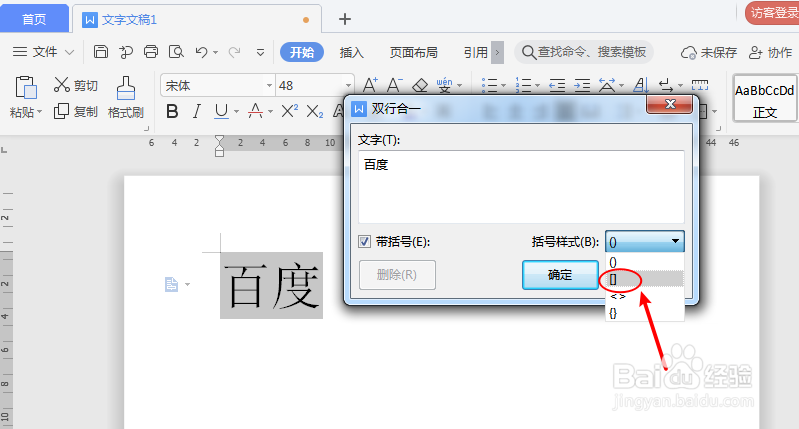Click the show paragraph marks icon
Screen dimensions: 799x429
[x=665, y=85]
